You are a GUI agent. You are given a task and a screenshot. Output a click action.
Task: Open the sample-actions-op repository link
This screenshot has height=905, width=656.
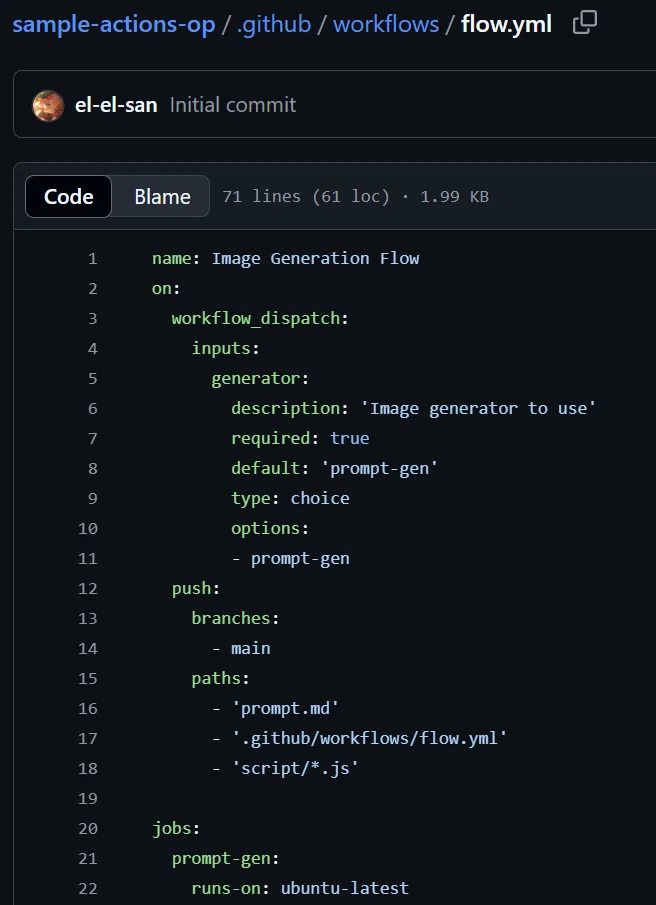[114, 24]
